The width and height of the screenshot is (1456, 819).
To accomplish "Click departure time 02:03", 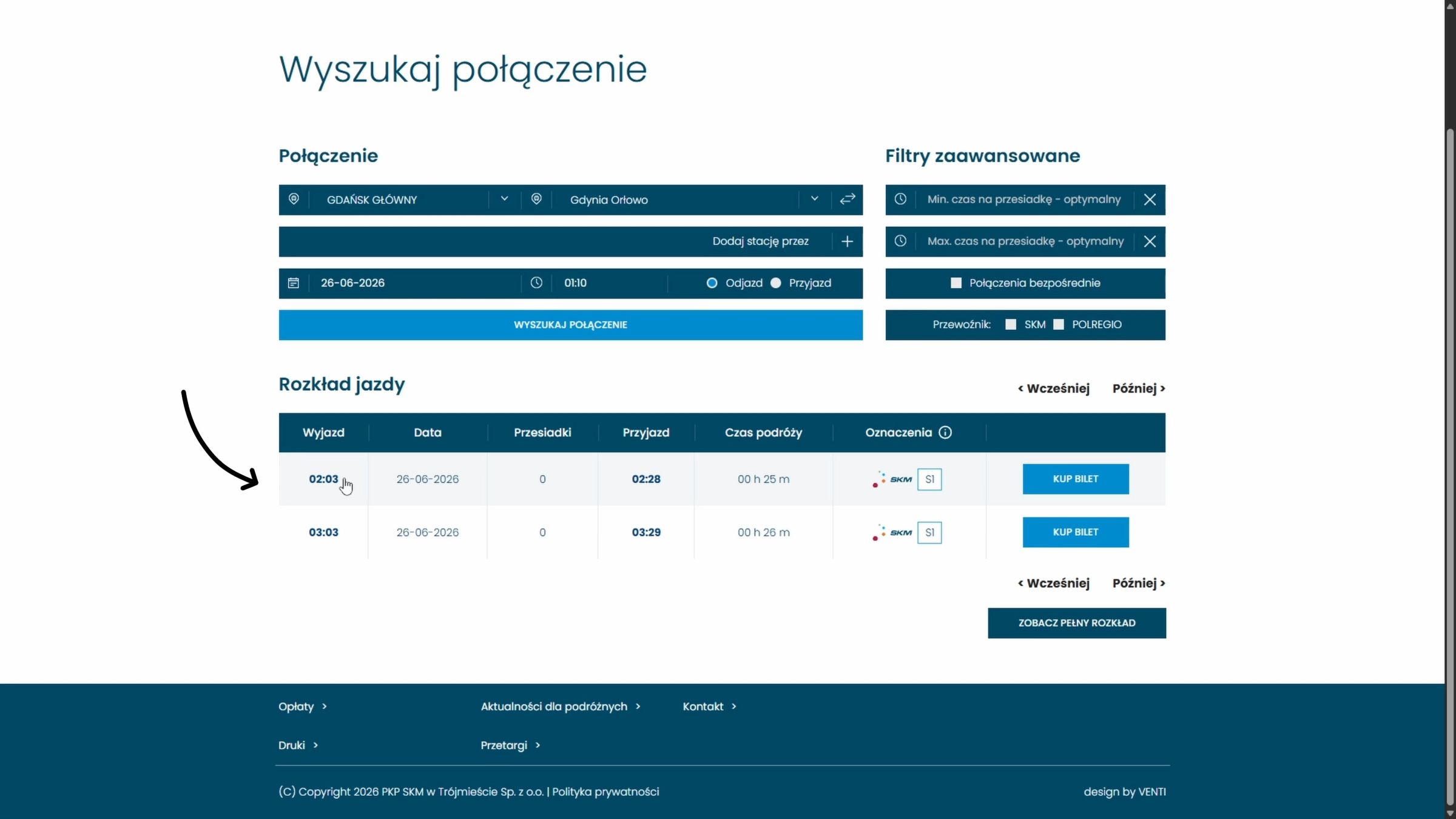I will click(x=323, y=479).
